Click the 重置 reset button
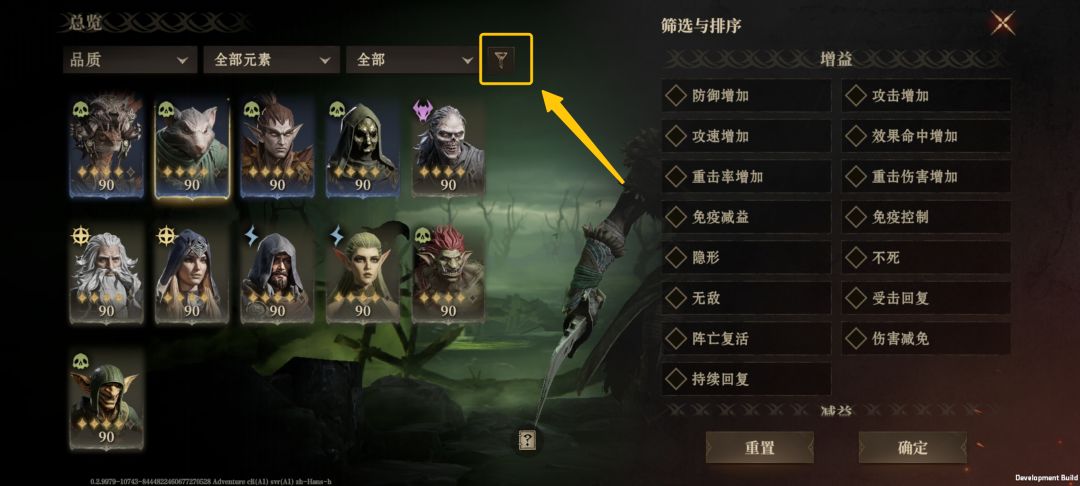Viewport: 1080px width, 486px height. tap(760, 448)
